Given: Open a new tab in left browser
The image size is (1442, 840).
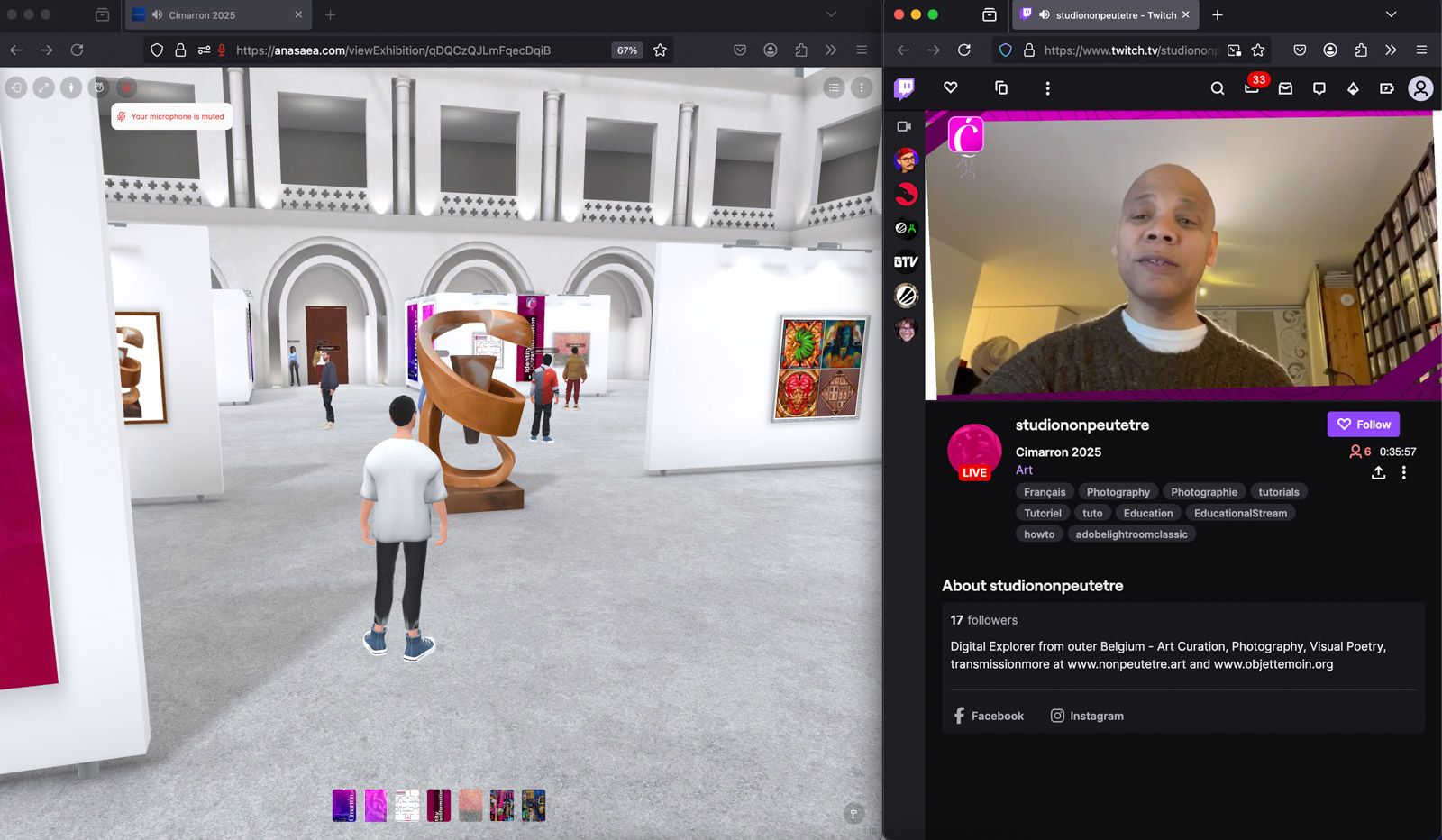Looking at the screenshot, I should (330, 14).
